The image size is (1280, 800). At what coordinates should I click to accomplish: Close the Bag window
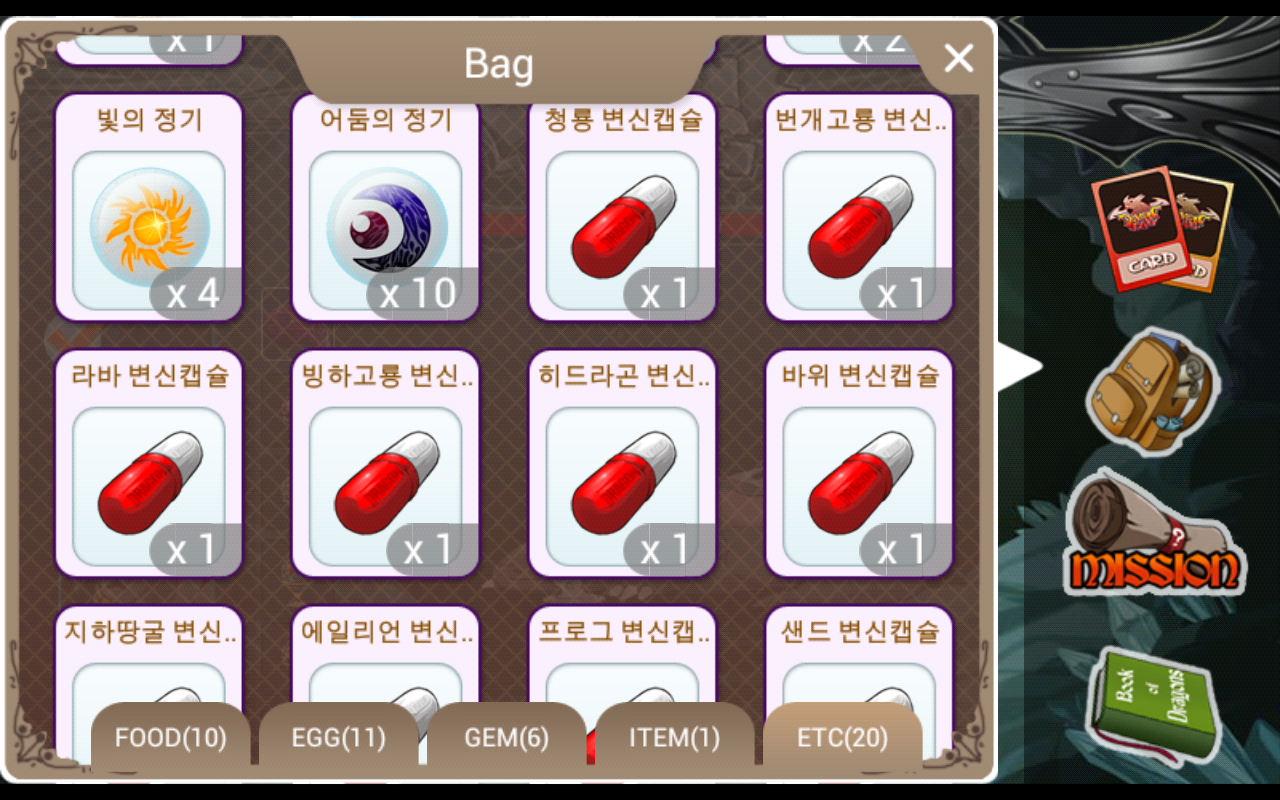[958, 59]
